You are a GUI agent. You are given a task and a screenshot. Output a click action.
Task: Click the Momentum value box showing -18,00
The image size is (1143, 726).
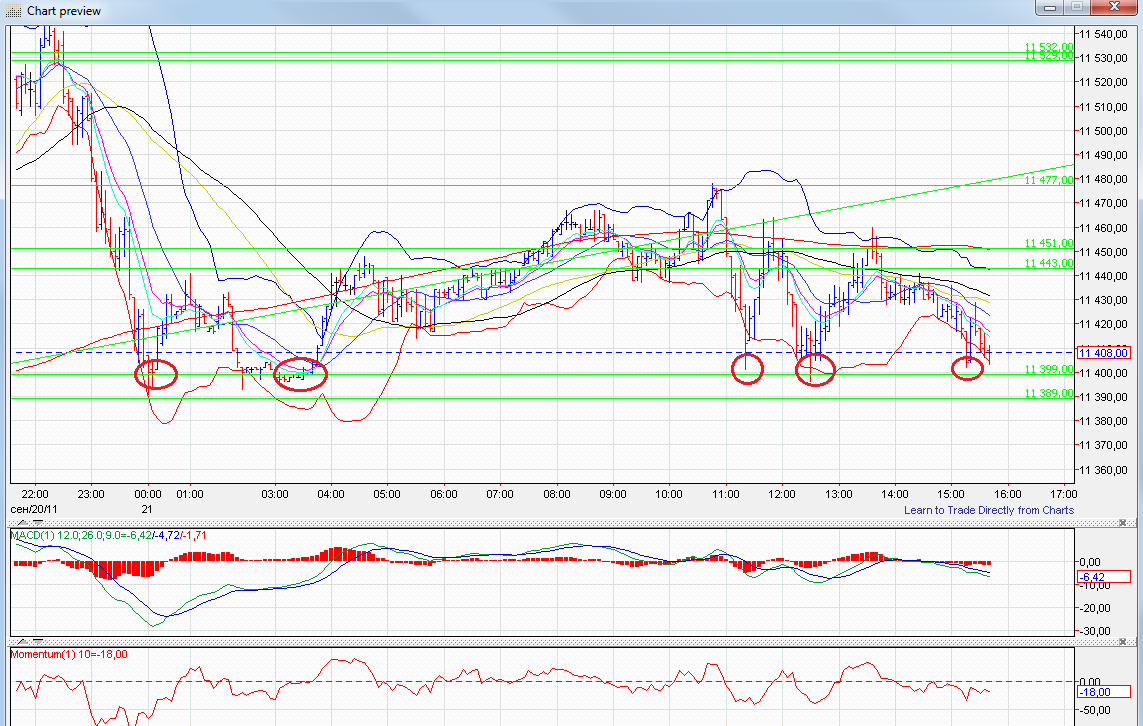(x=1096, y=692)
